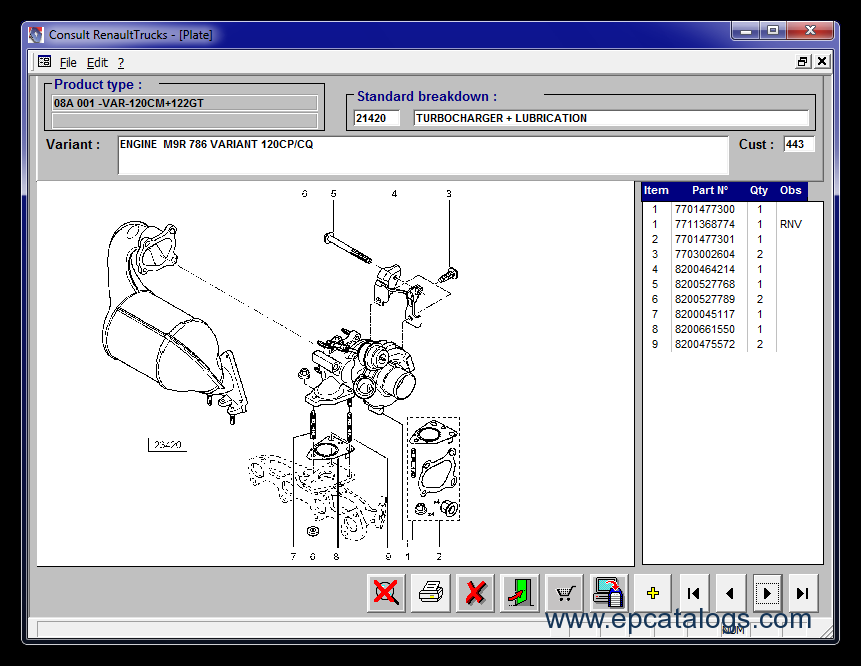Minimize the Consult RenaultTrucks window
The image size is (861, 666).
746,31
